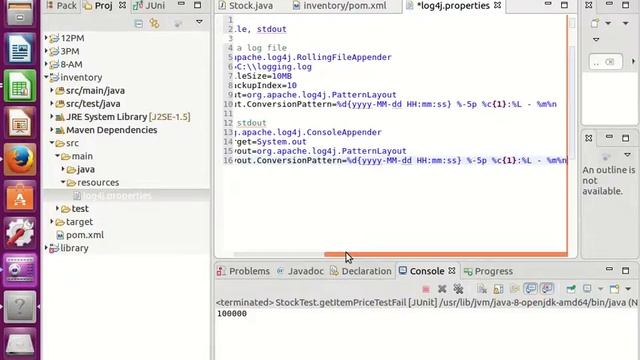The width and height of the screenshot is (640, 360).
Task: Launch LibreOffice Calc from dock
Action: [20, 85]
